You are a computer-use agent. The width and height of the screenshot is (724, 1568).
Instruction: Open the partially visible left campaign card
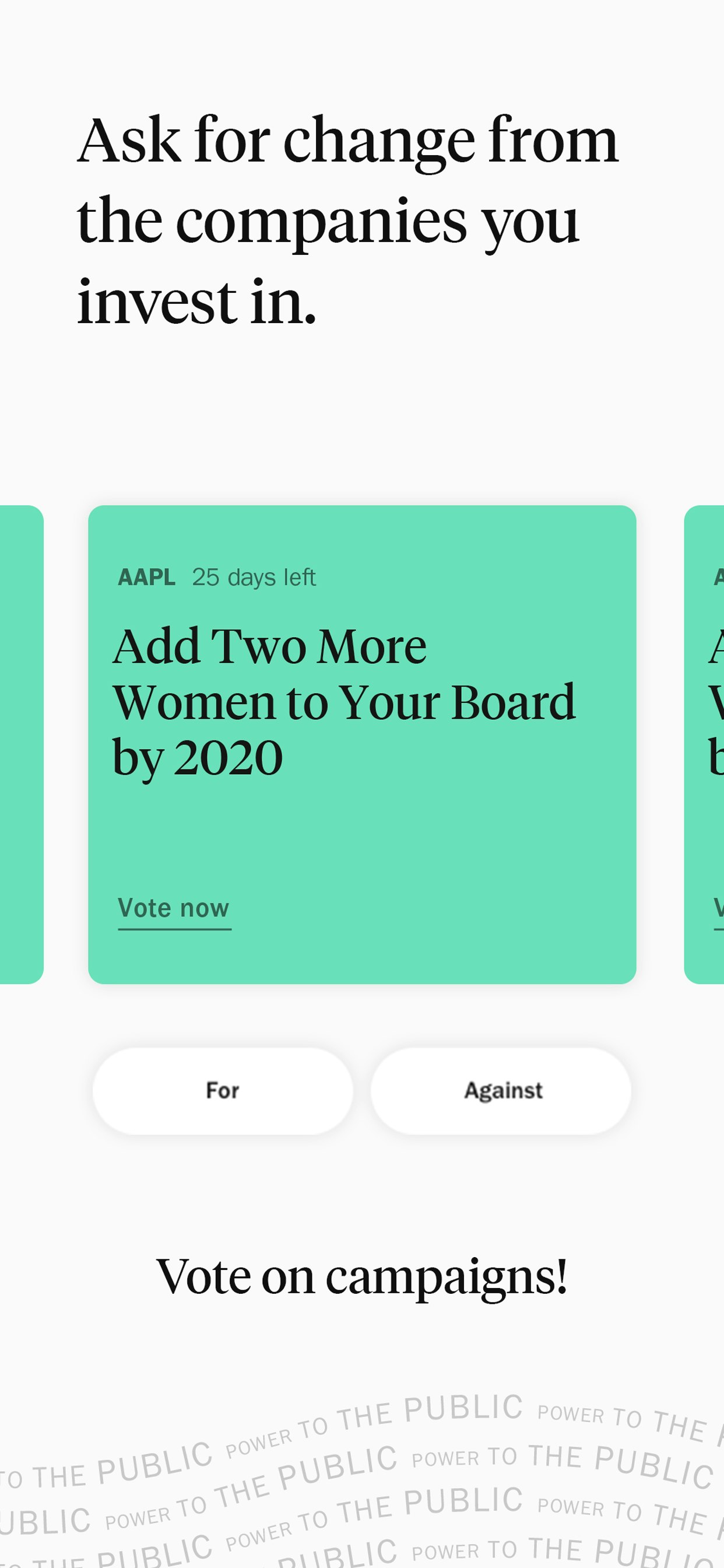pyautogui.click(x=20, y=744)
